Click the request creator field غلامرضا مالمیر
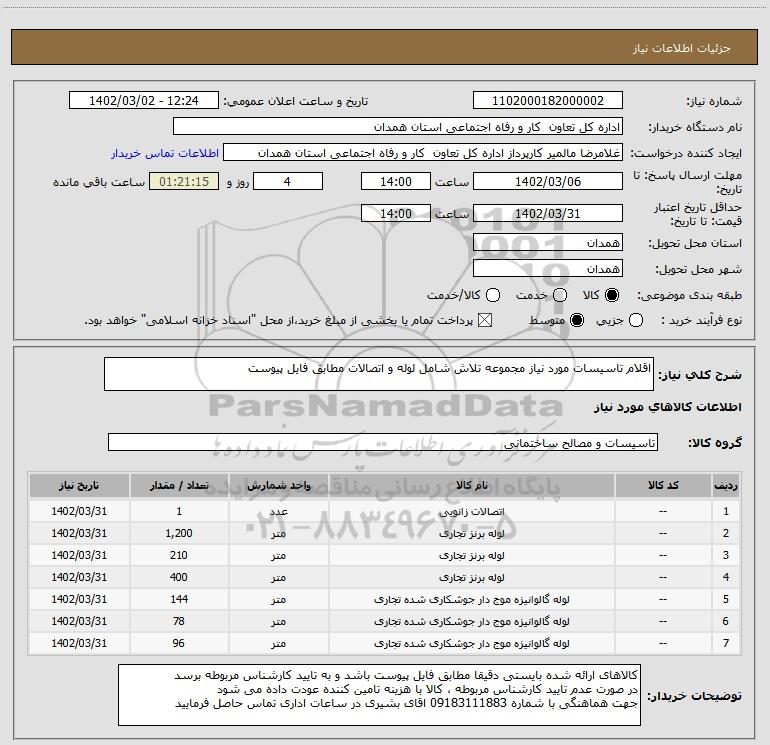 [423, 153]
